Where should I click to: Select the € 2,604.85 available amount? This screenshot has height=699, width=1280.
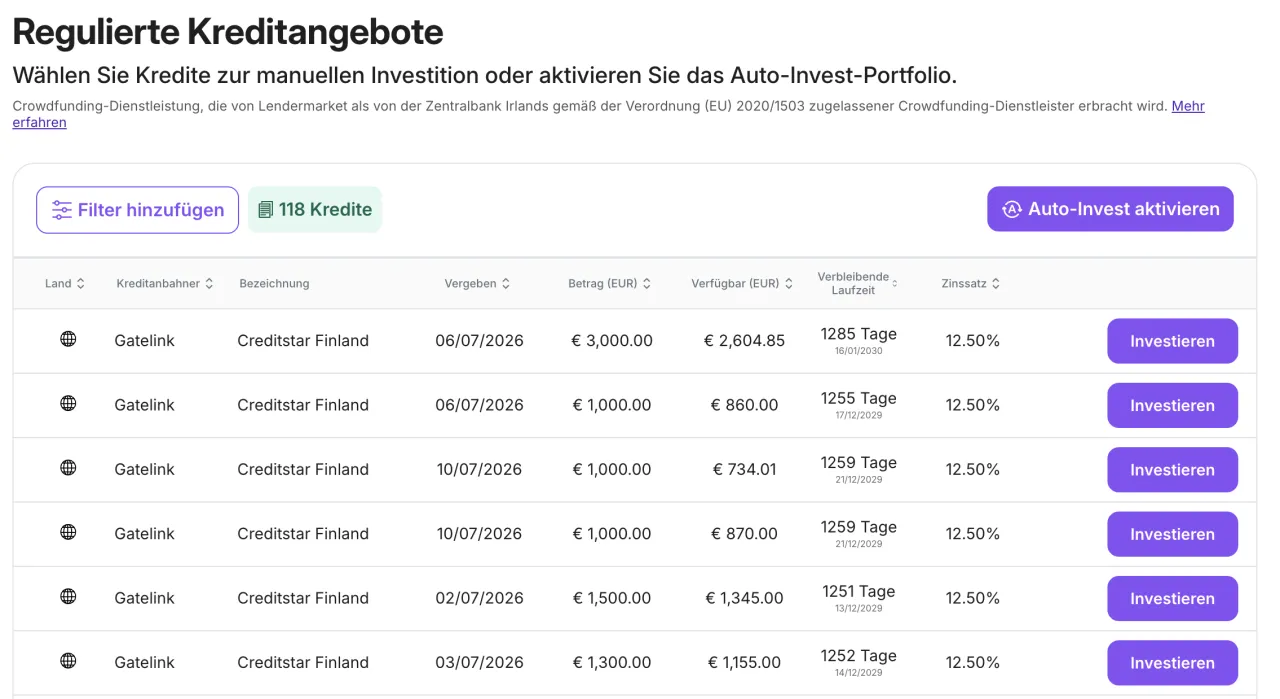tap(744, 341)
